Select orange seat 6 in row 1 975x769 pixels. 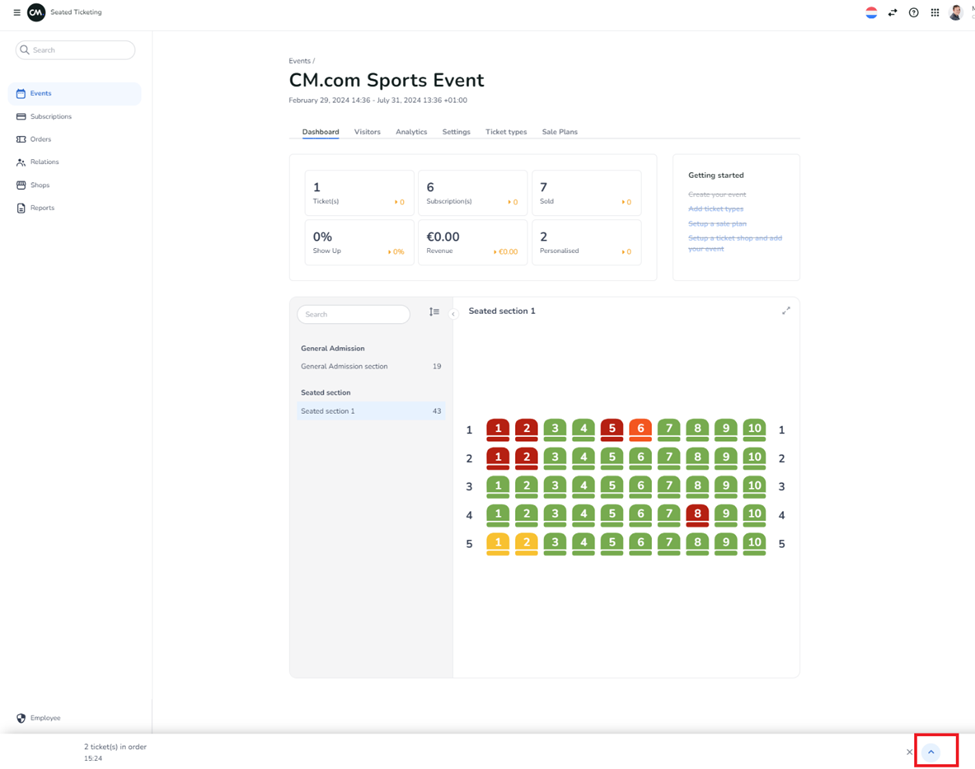pyautogui.click(x=640, y=429)
